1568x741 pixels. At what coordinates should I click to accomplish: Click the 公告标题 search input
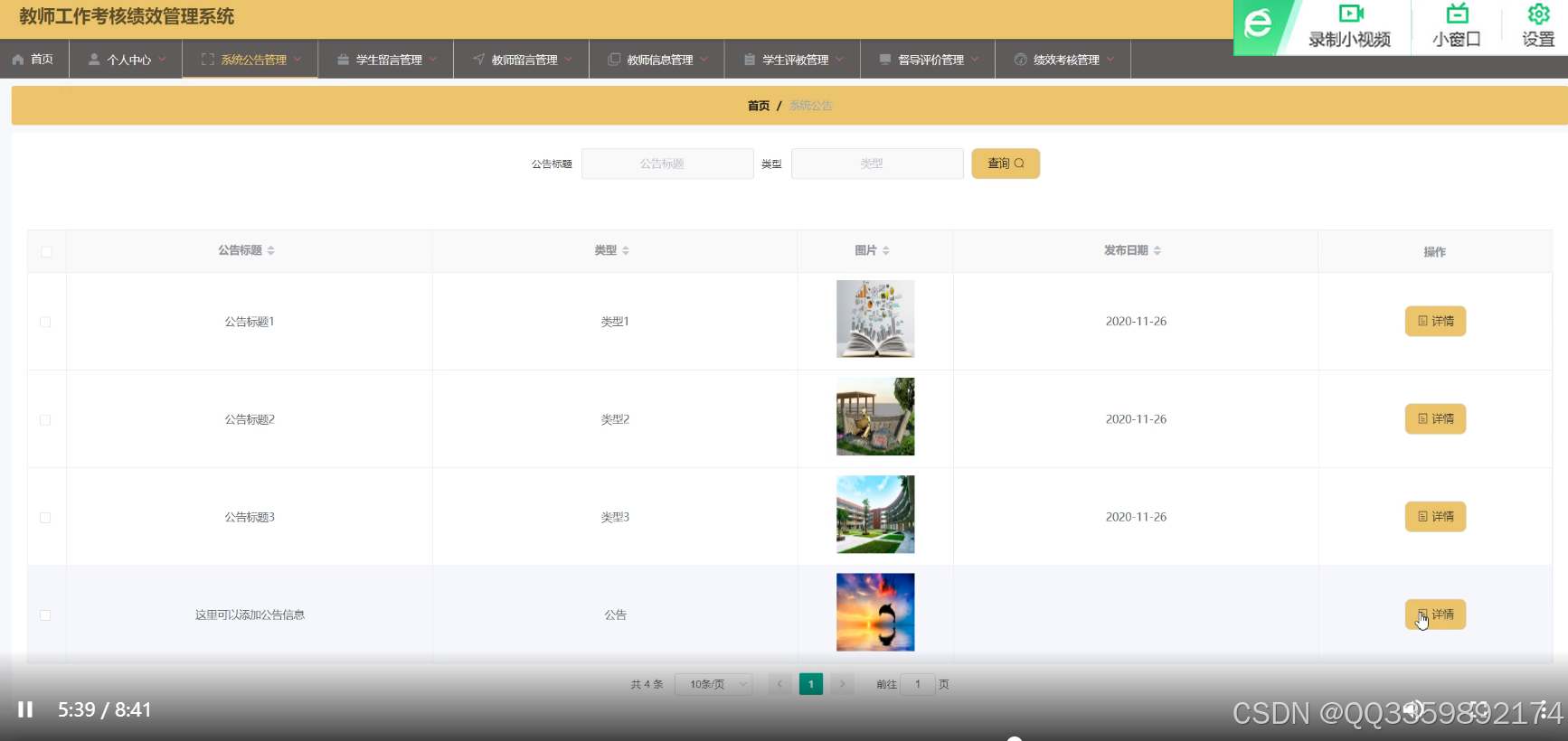click(667, 164)
